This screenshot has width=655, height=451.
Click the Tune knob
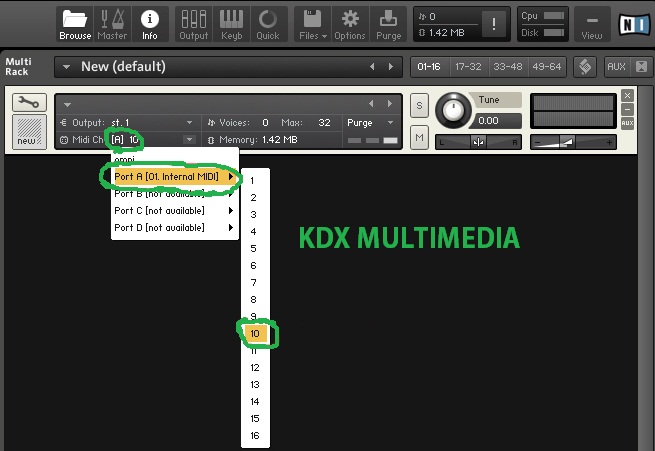[453, 111]
